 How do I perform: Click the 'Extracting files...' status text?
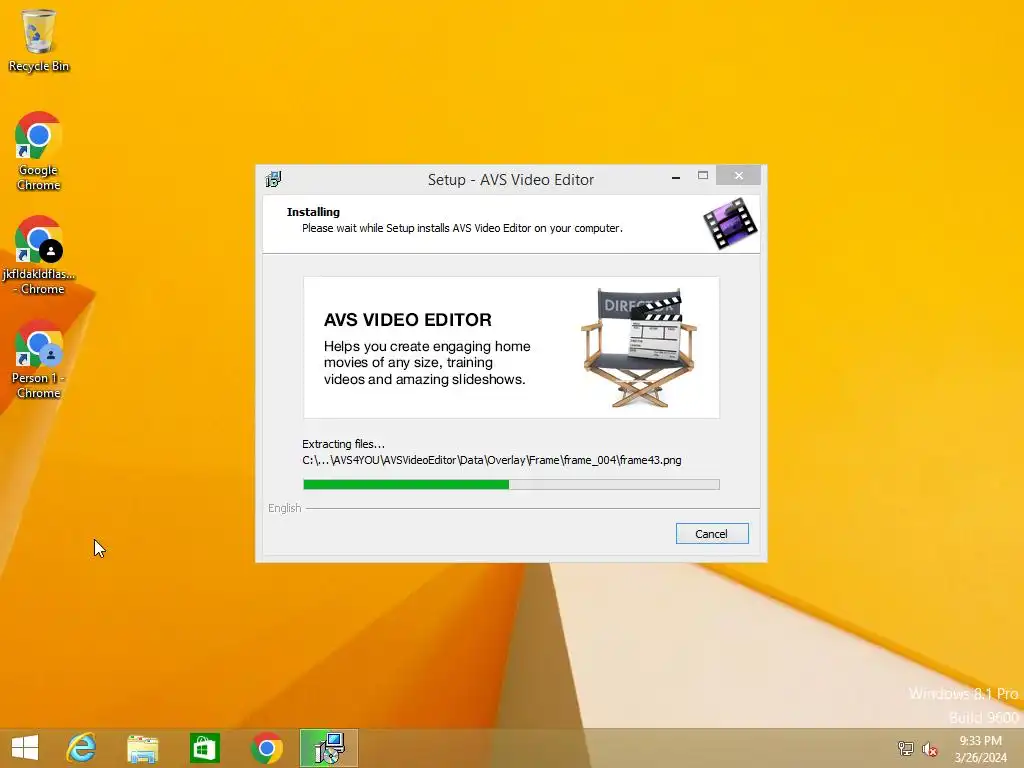[x=344, y=444]
